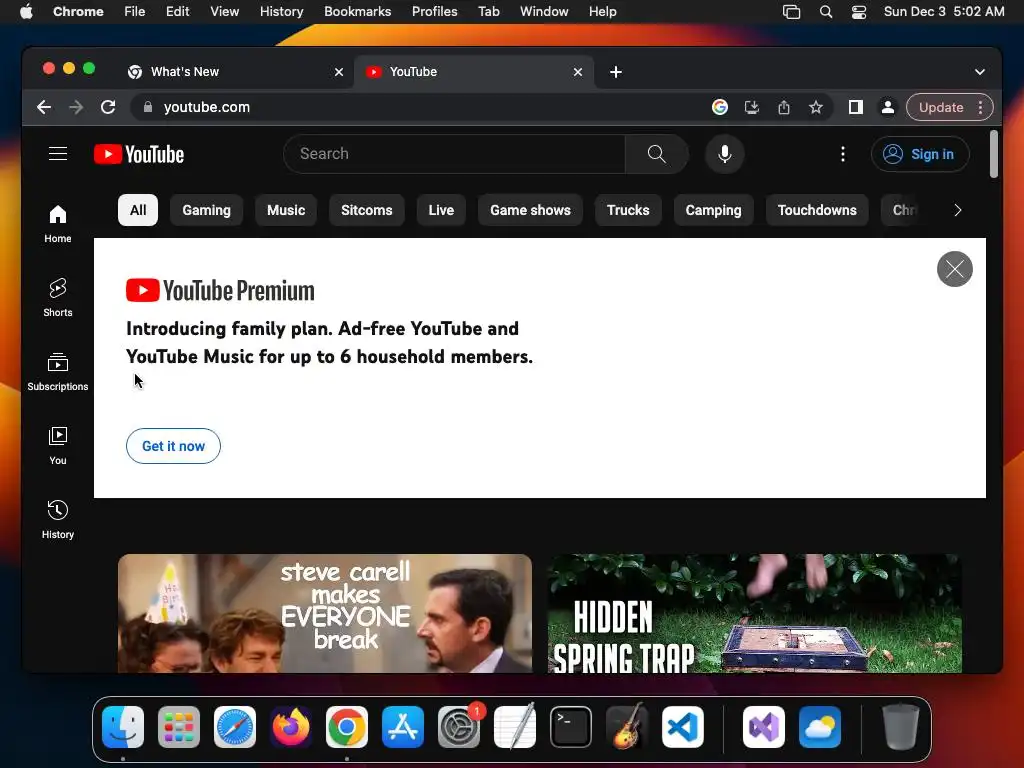Launch Firefox from the Dock
The width and height of the screenshot is (1024, 768).
(x=291, y=727)
